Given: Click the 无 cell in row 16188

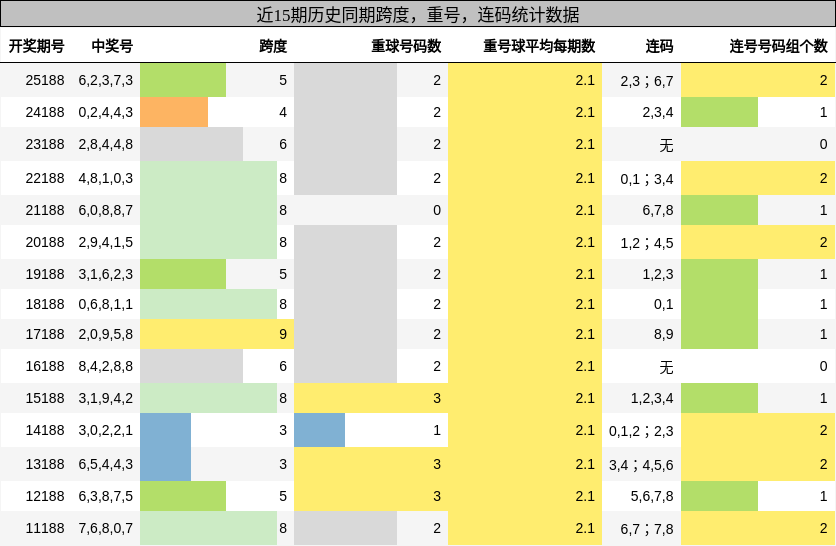Looking at the screenshot, I should [666, 367].
